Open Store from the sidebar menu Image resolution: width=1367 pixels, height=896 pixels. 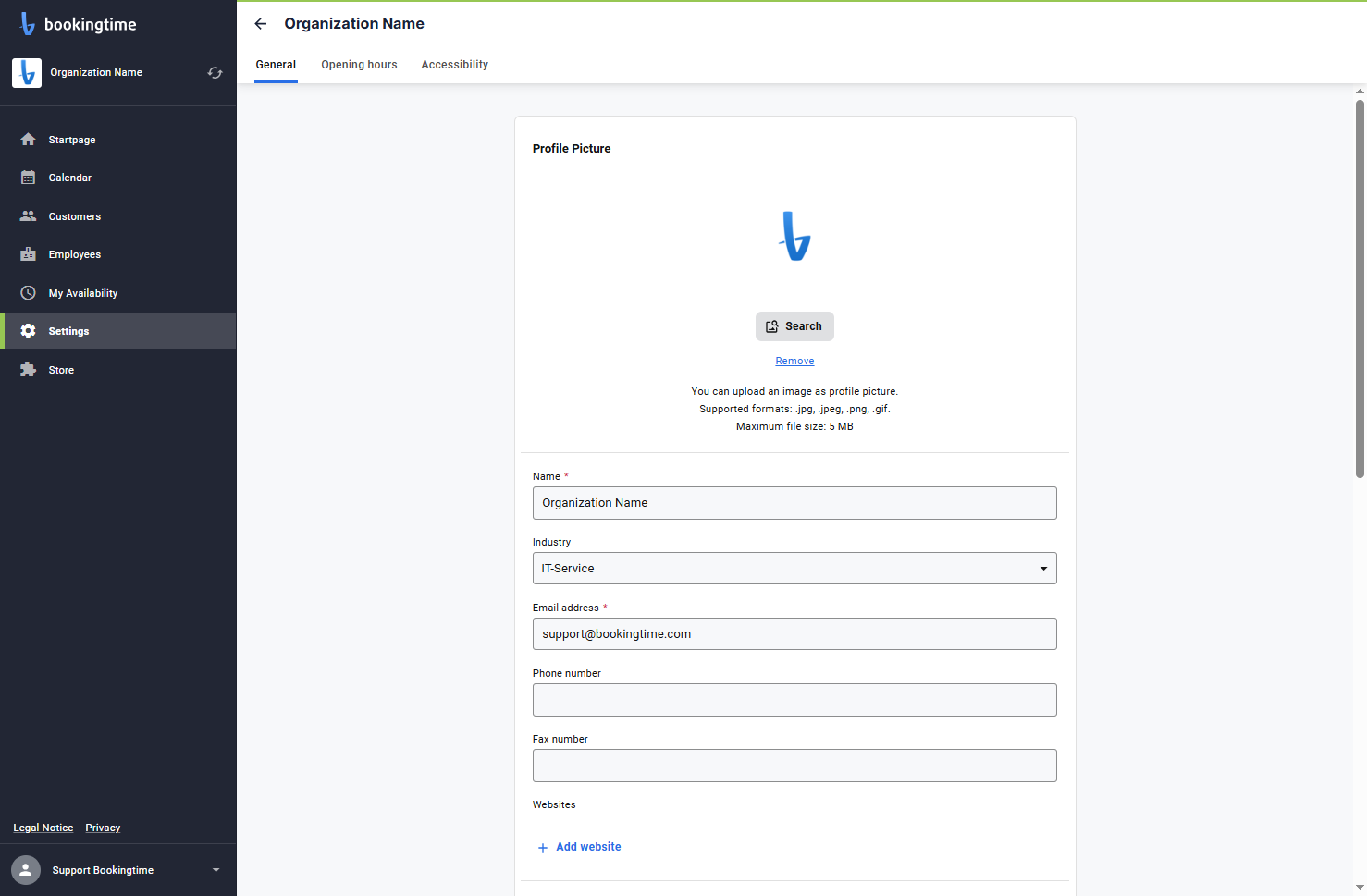coord(118,370)
